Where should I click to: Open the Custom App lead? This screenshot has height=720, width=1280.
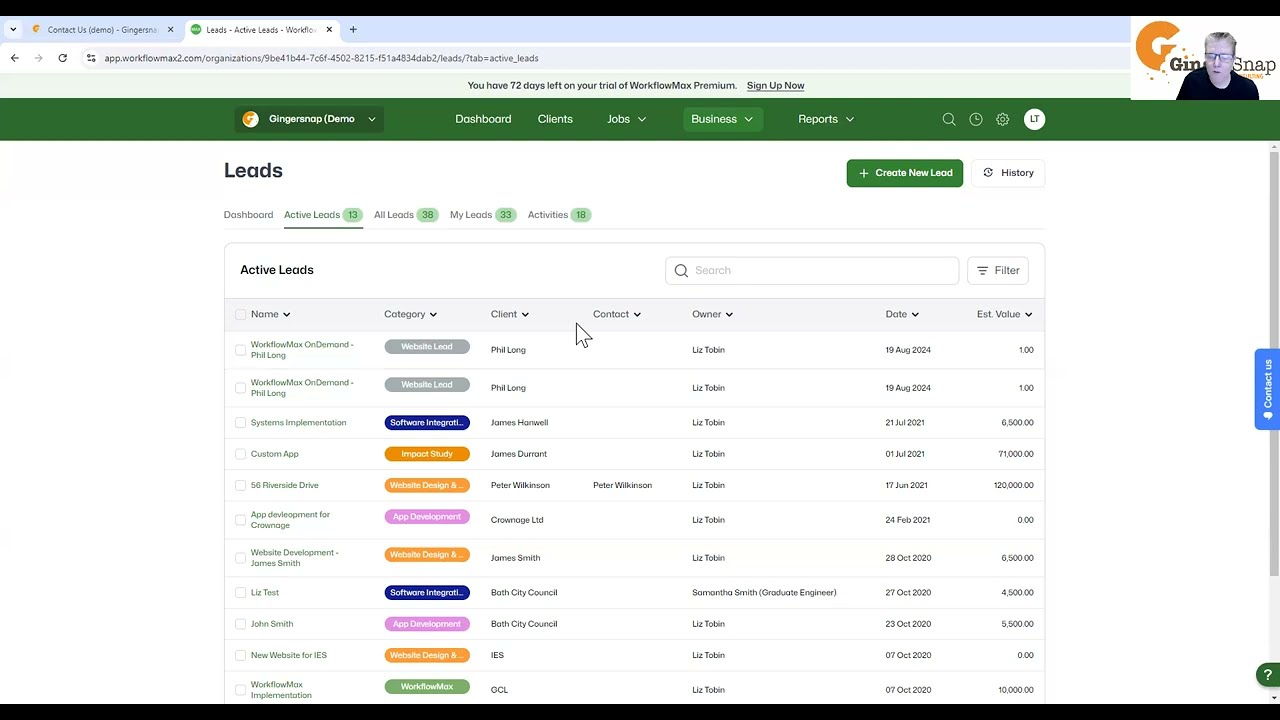(274, 454)
